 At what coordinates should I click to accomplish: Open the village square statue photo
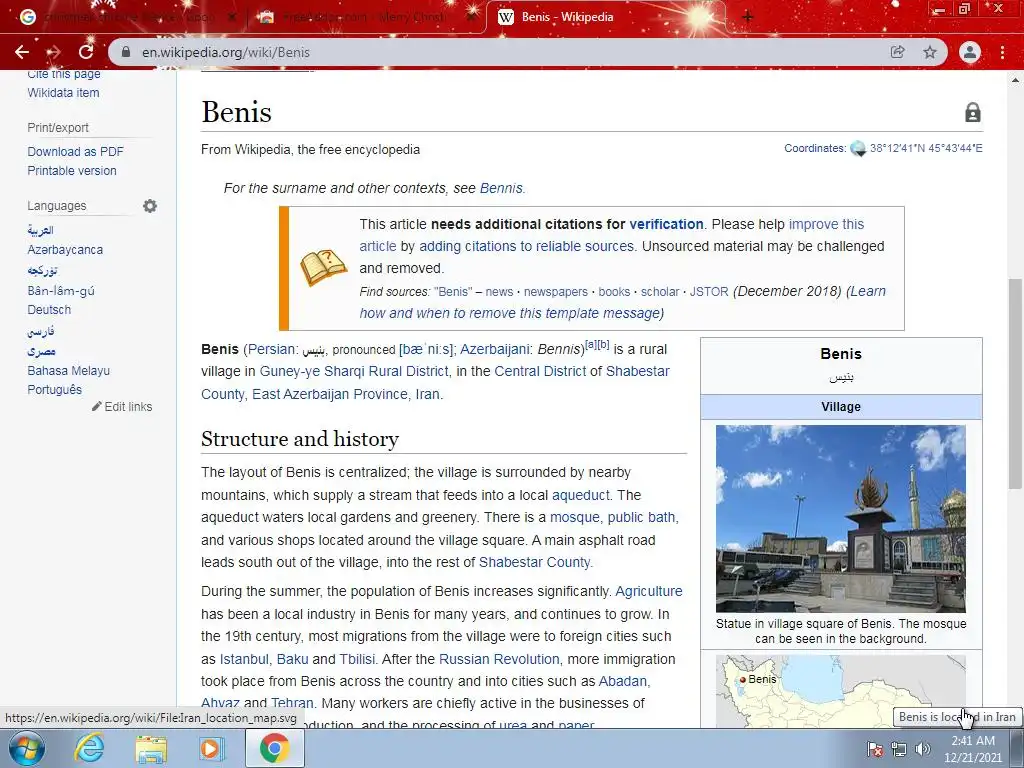click(x=840, y=519)
